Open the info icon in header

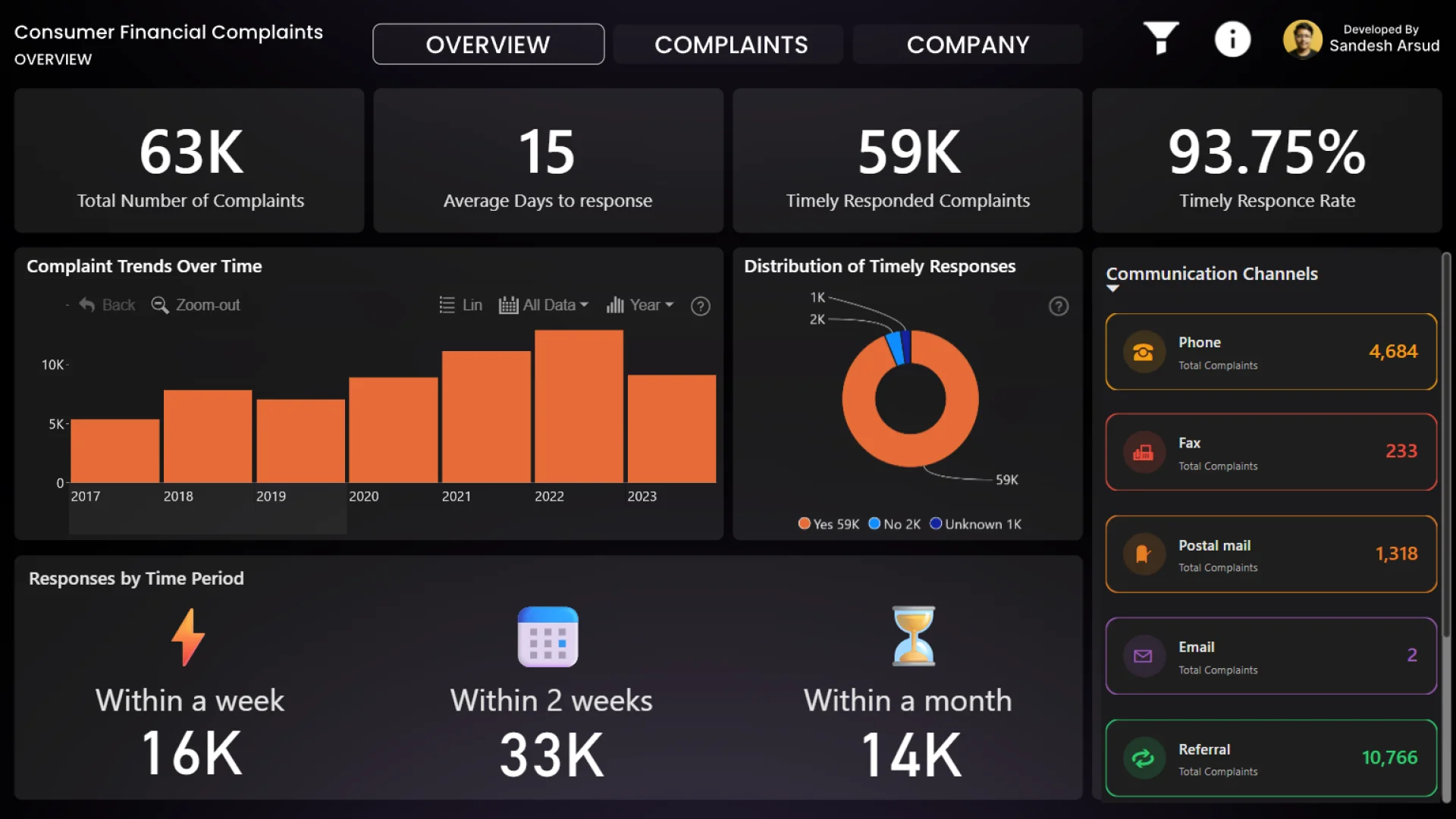pos(1232,39)
